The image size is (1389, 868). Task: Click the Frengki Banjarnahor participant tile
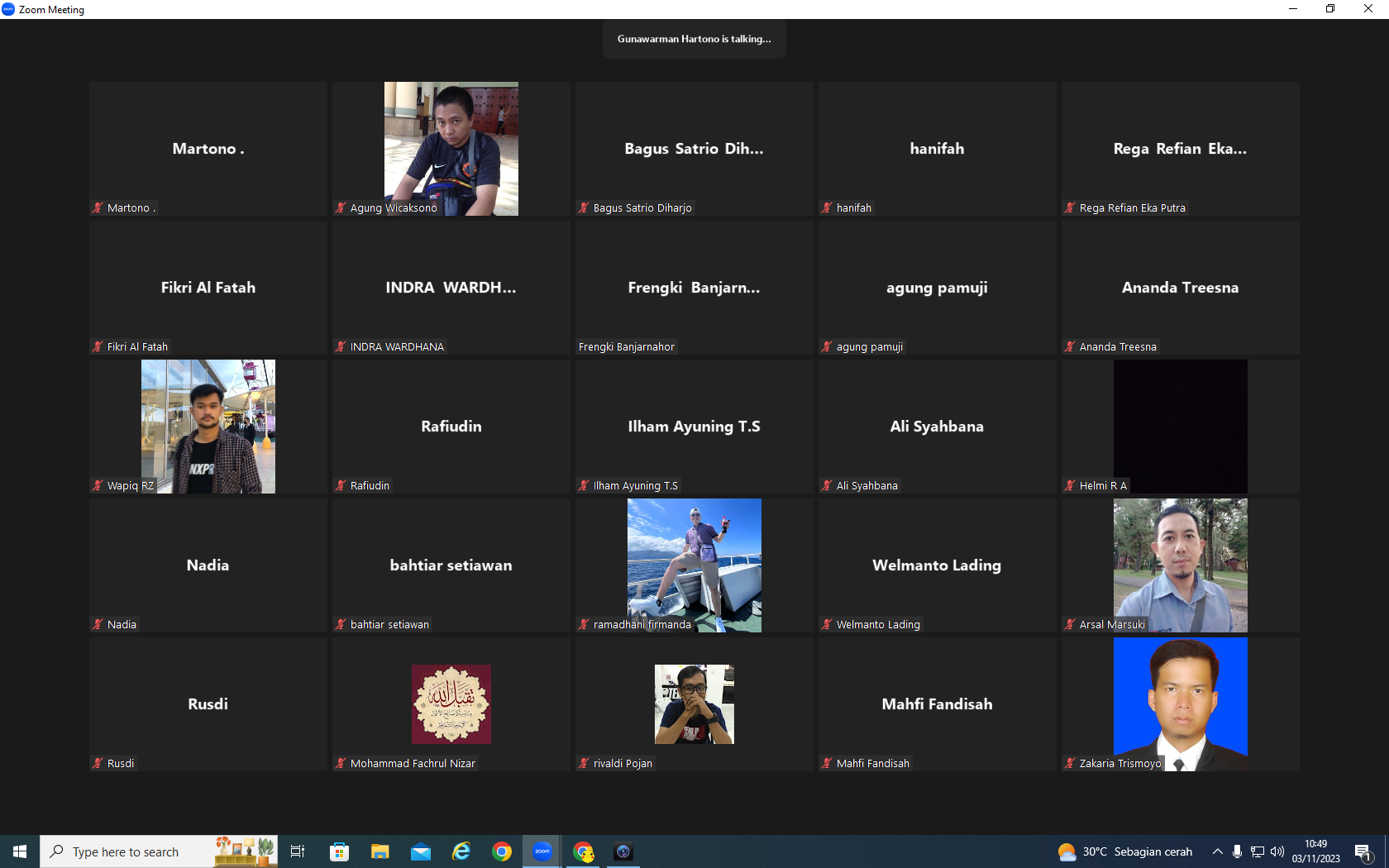click(694, 288)
